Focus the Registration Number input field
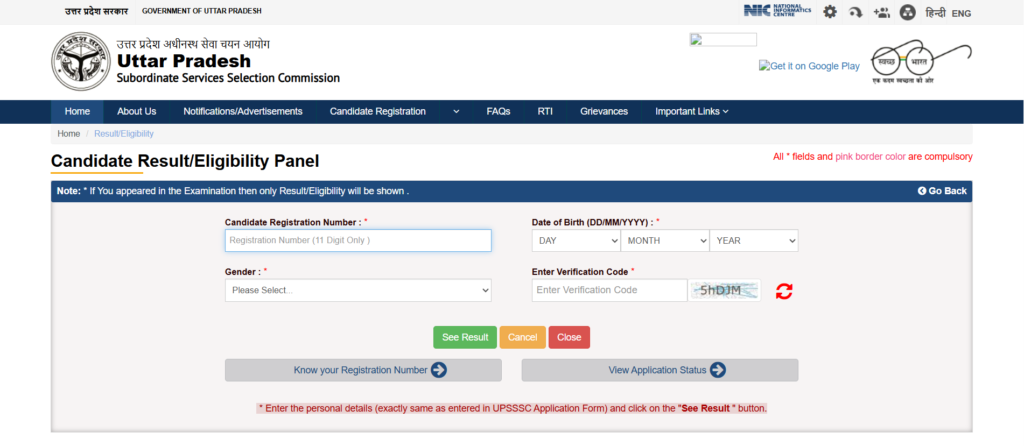 358,240
